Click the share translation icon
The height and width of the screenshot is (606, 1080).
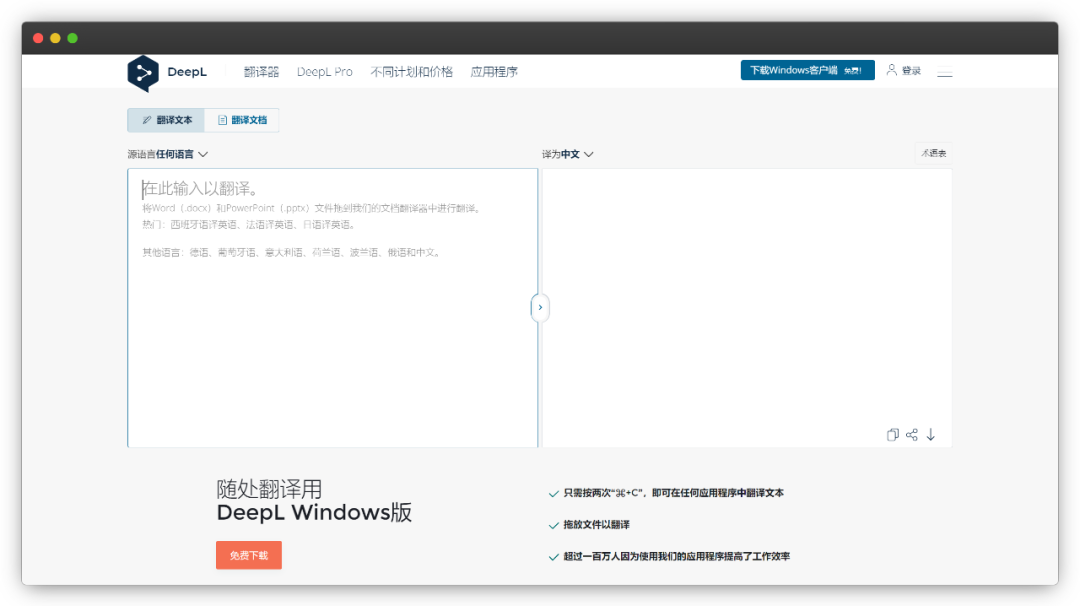[912, 435]
